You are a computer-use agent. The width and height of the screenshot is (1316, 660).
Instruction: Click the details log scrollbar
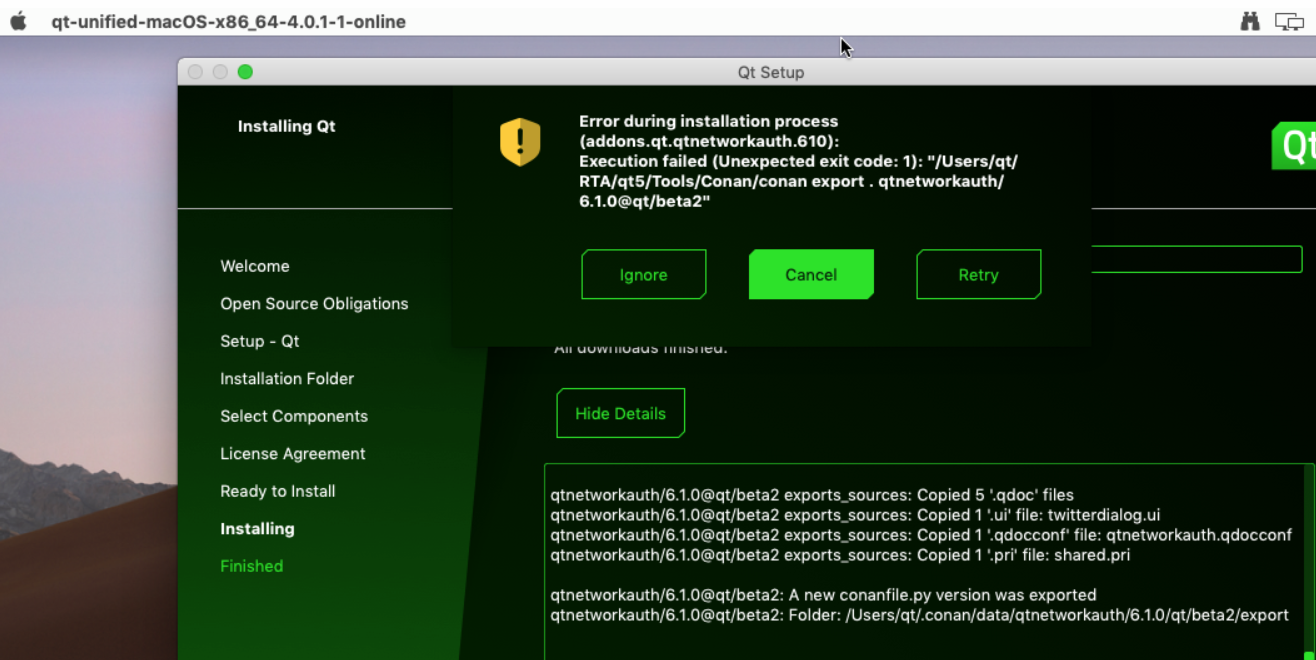coord(1308,560)
